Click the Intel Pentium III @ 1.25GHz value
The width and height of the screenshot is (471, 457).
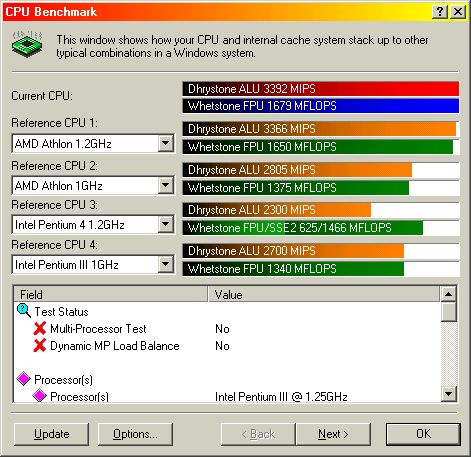(x=281, y=397)
